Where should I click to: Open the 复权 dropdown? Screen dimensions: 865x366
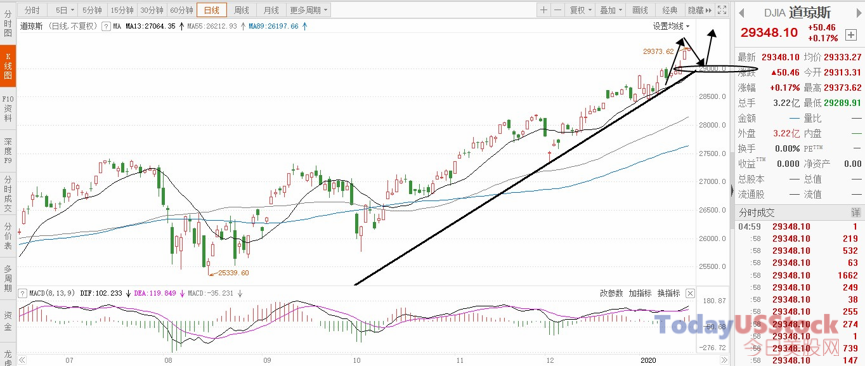point(581,10)
